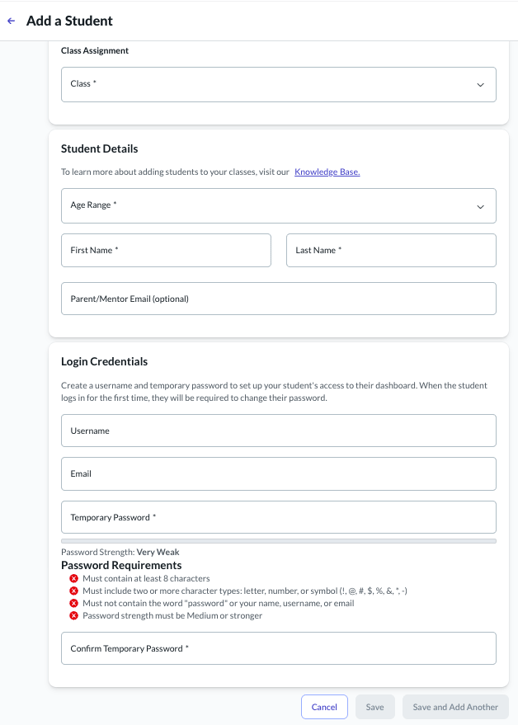Click red X beside character types requirement
This screenshot has width=518, height=725.
[74, 591]
